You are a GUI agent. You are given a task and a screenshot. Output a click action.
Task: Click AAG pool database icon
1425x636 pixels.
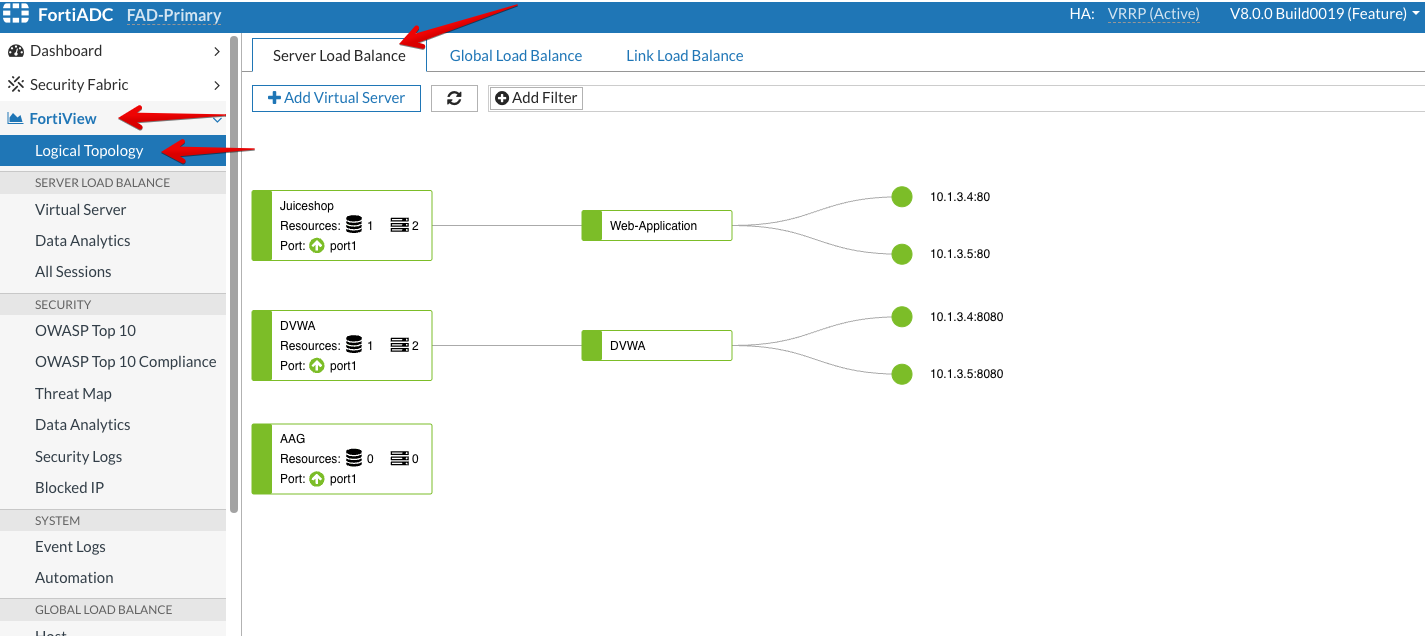click(353, 458)
